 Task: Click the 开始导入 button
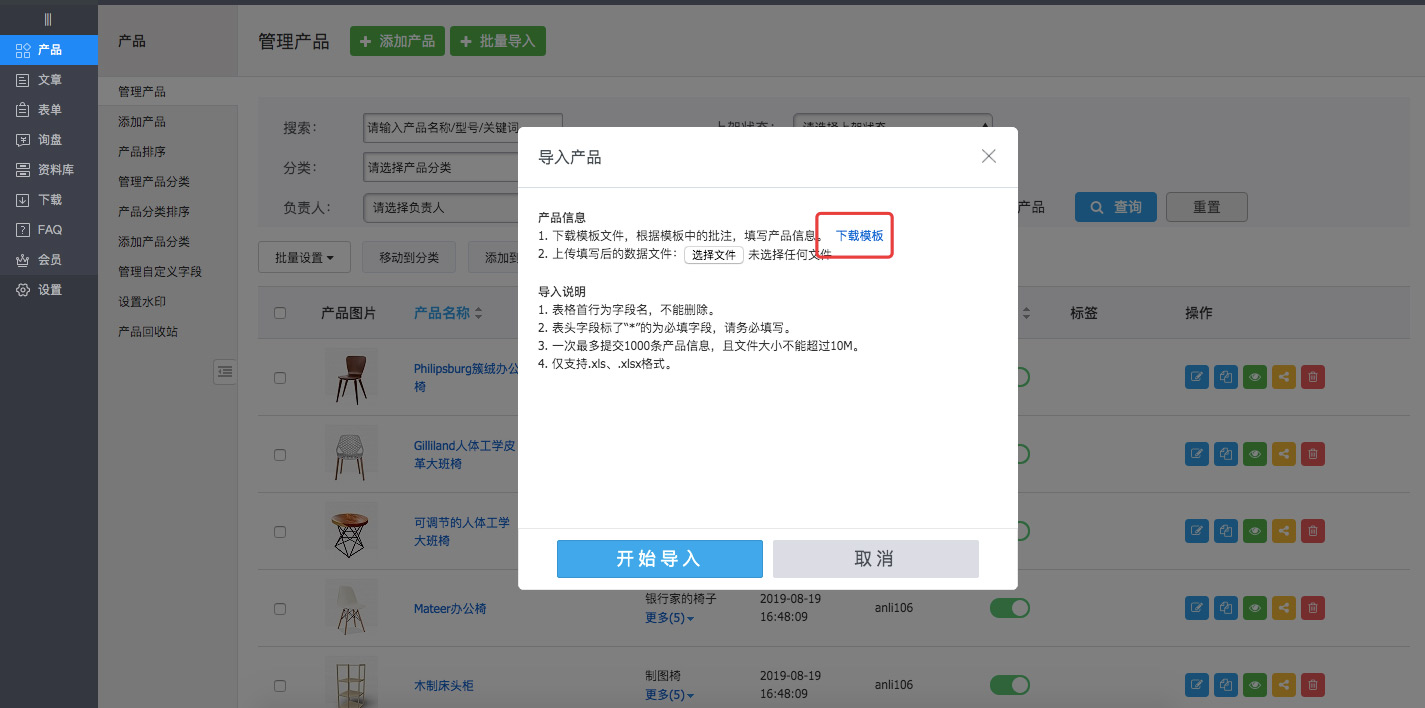coord(659,559)
